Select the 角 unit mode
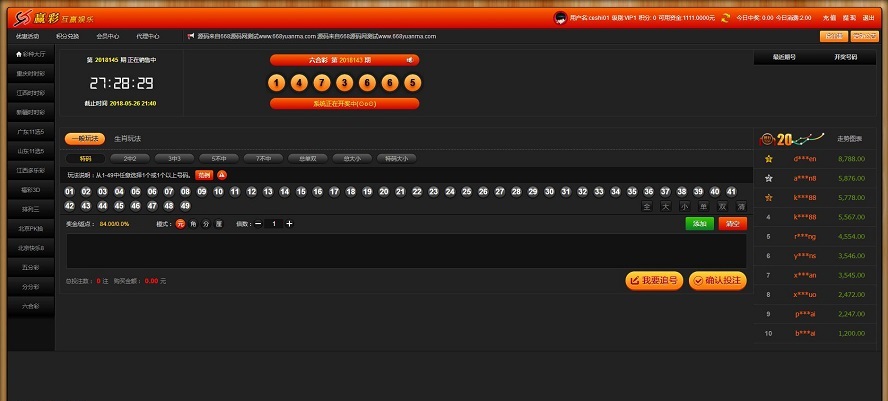Image resolution: width=888 pixels, height=401 pixels. point(193,223)
